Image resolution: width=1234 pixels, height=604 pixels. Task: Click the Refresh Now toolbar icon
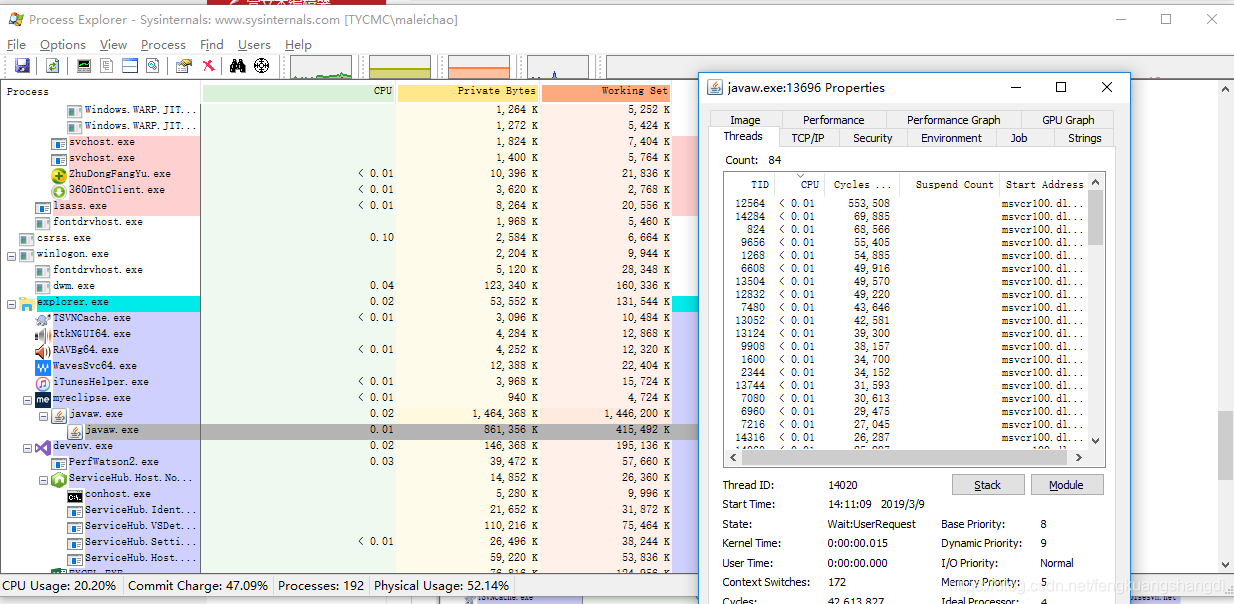pyautogui.click(x=52, y=66)
